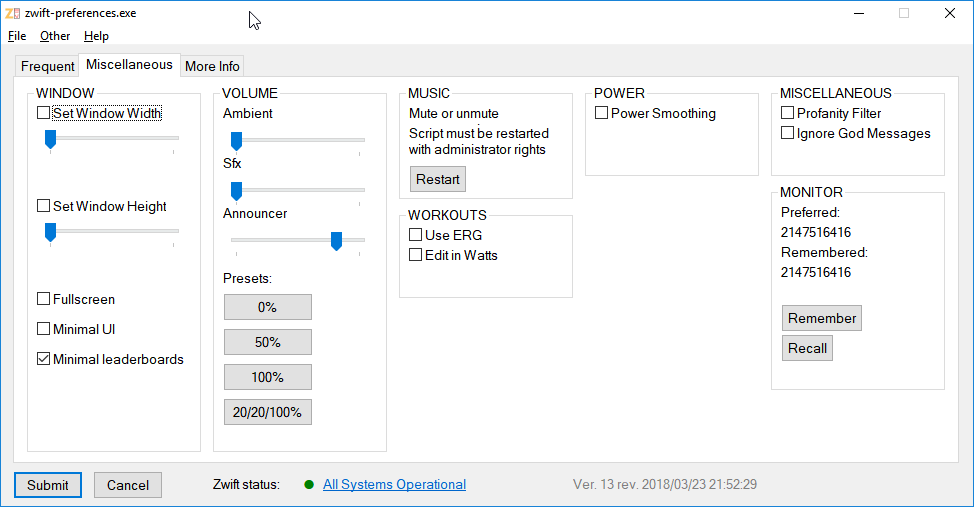The width and height of the screenshot is (974, 507).
Task: Apply the 20/20/100% volume preset
Action: pos(268,412)
